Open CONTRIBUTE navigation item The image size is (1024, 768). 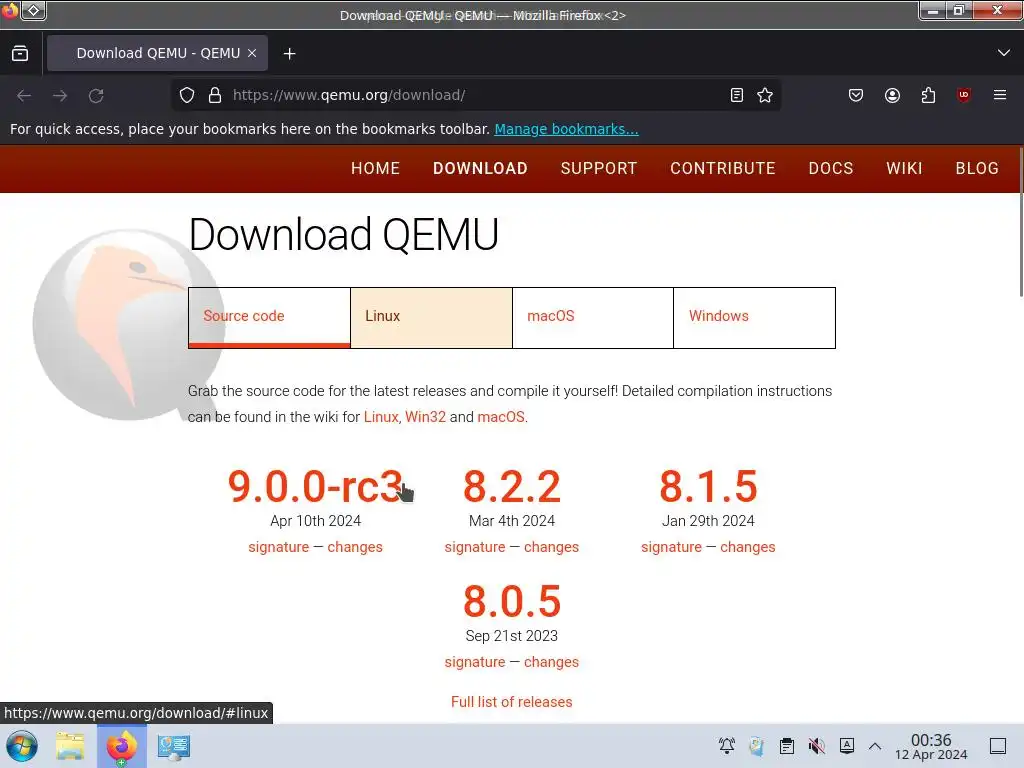point(723,168)
